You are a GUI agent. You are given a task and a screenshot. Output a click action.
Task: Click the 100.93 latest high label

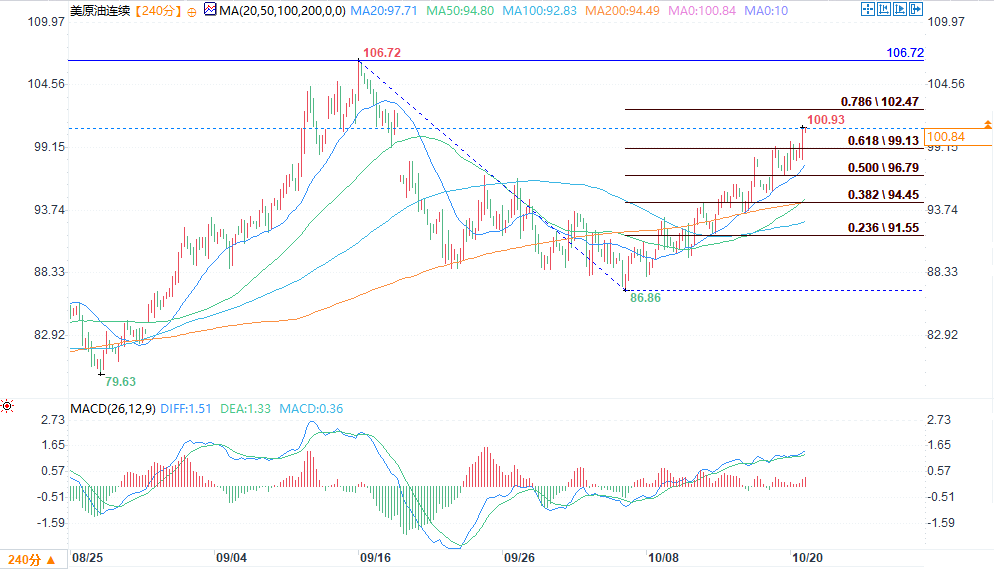[x=826, y=120]
